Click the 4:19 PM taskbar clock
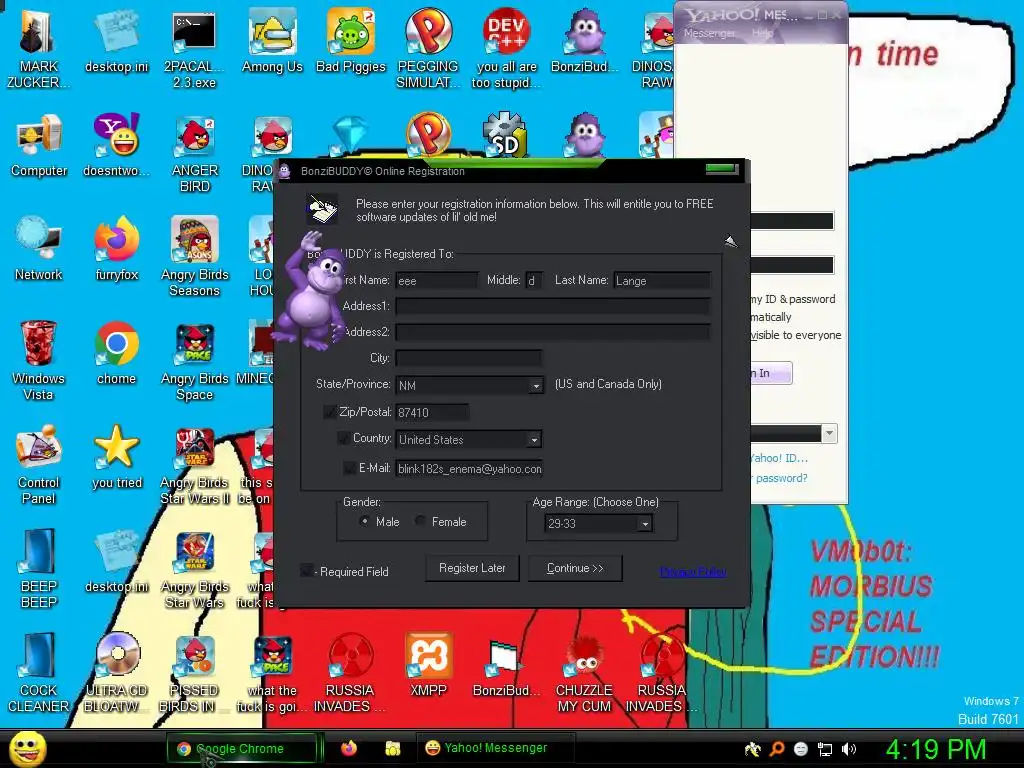This screenshot has width=1024, height=768. pos(935,749)
